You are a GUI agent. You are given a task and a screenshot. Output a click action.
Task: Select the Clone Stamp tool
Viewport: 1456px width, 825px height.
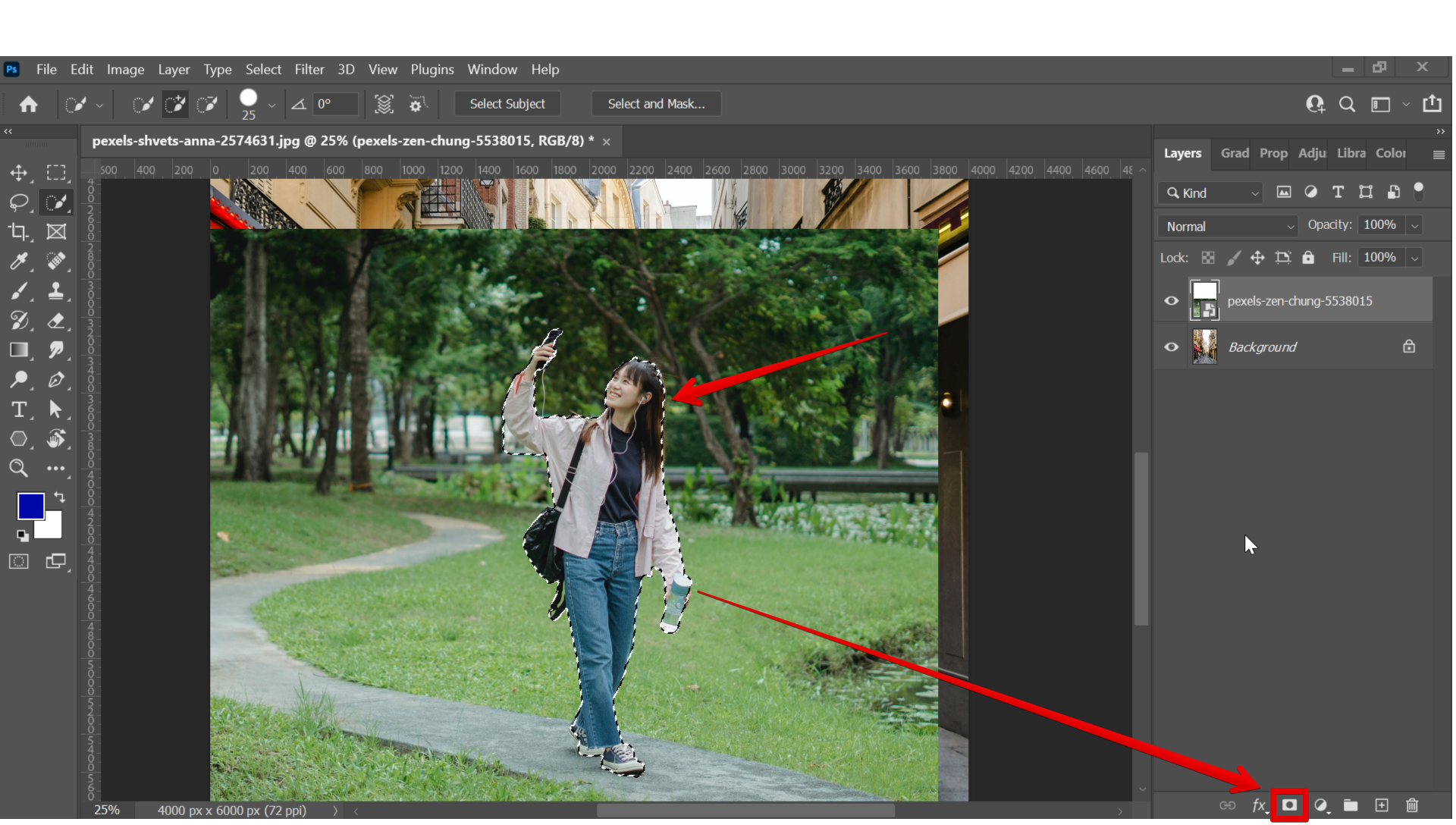point(56,291)
